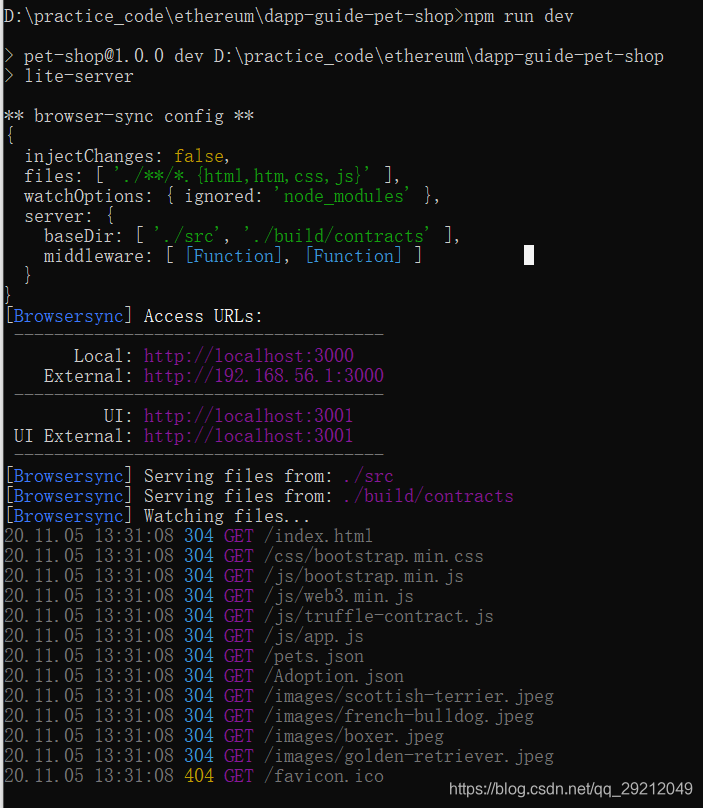This screenshot has width=703, height=808.
Task: Click the files glob pattern string
Action: click(242, 176)
